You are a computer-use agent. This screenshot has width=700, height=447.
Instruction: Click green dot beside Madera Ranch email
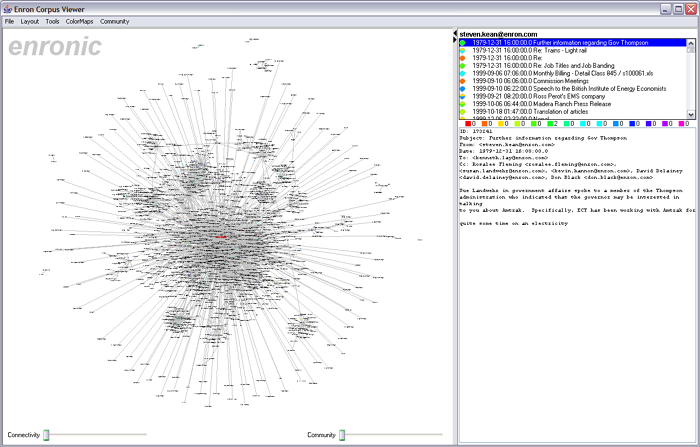click(x=463, y=104)
